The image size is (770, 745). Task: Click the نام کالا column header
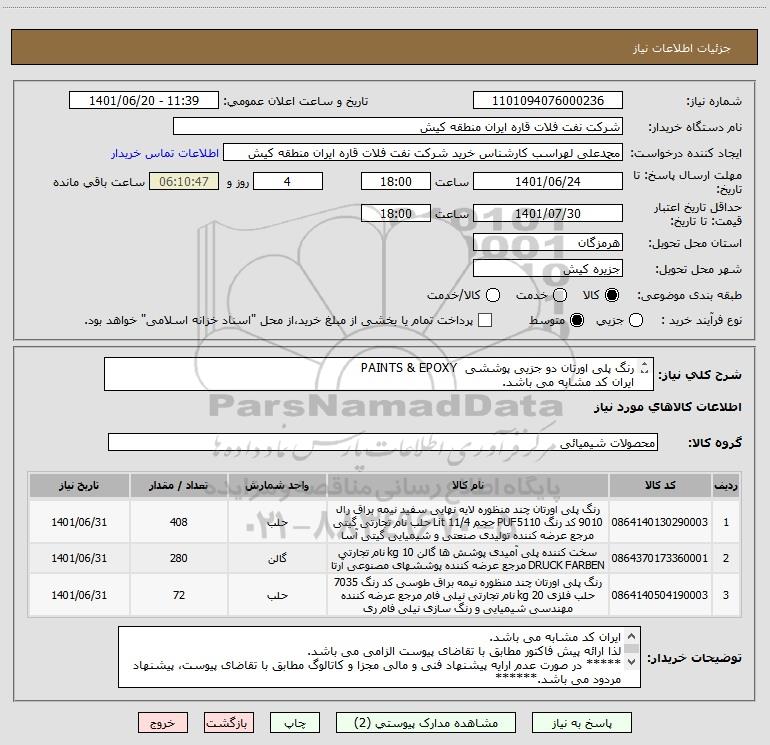click(x=468, y=486)
